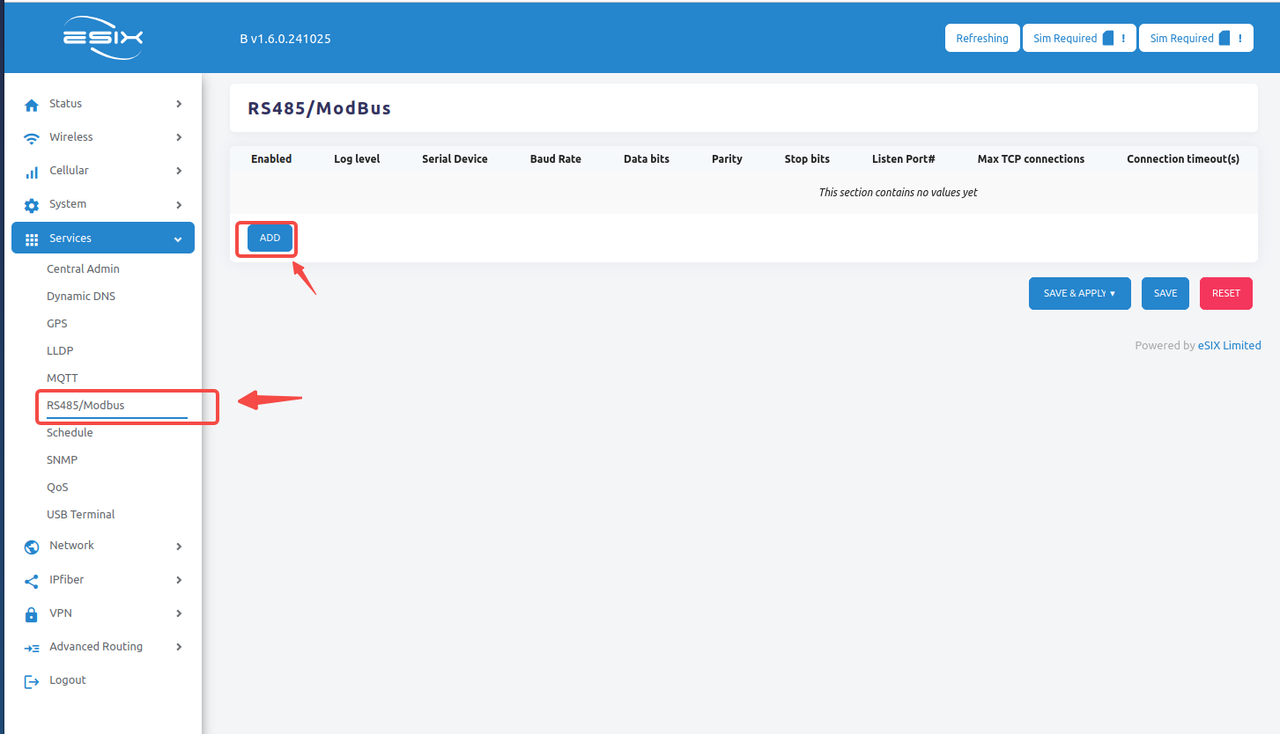
Task: Click the Status home icon
Action: [x=31, y=104]
